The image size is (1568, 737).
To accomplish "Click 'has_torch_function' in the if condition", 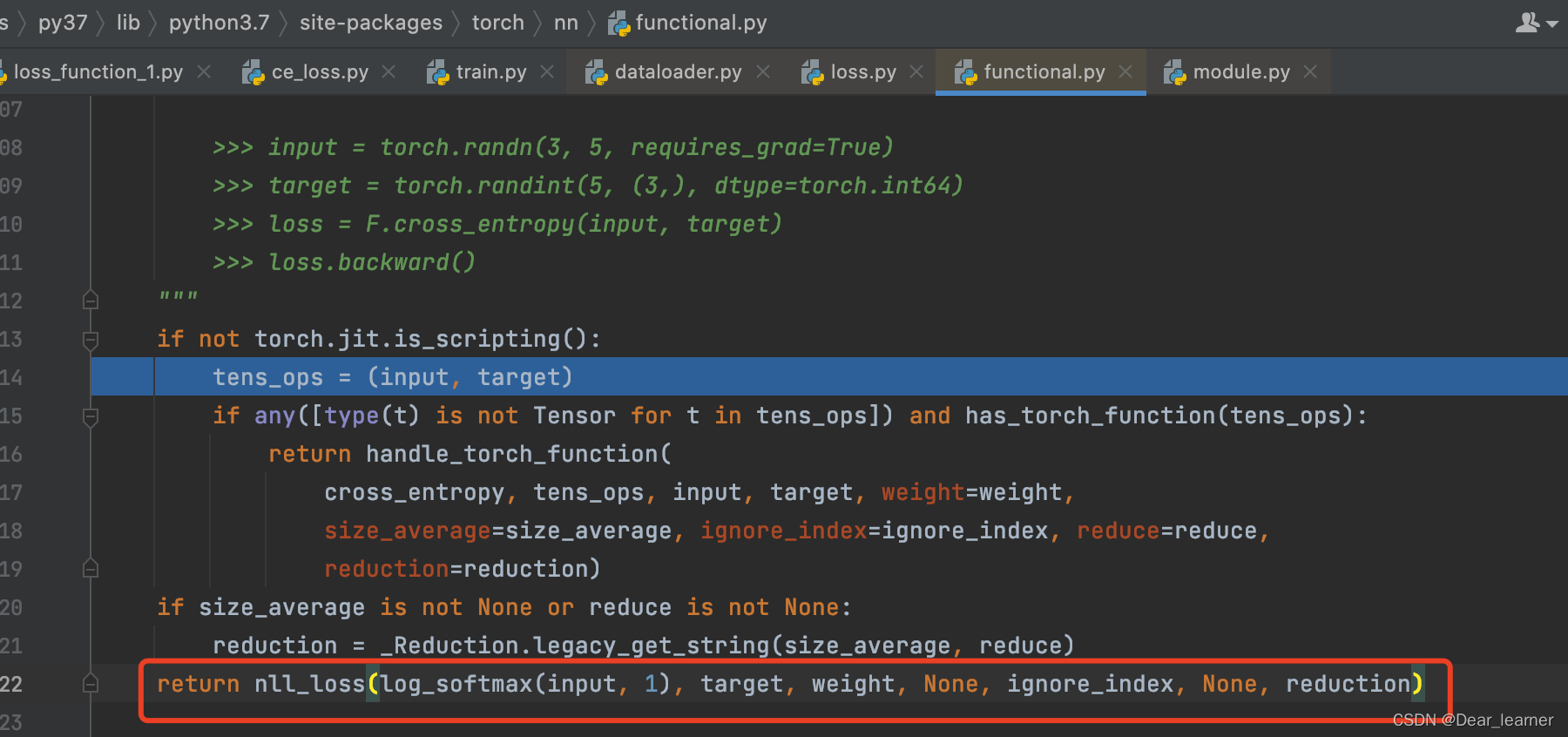I will tap(1091, 416).
